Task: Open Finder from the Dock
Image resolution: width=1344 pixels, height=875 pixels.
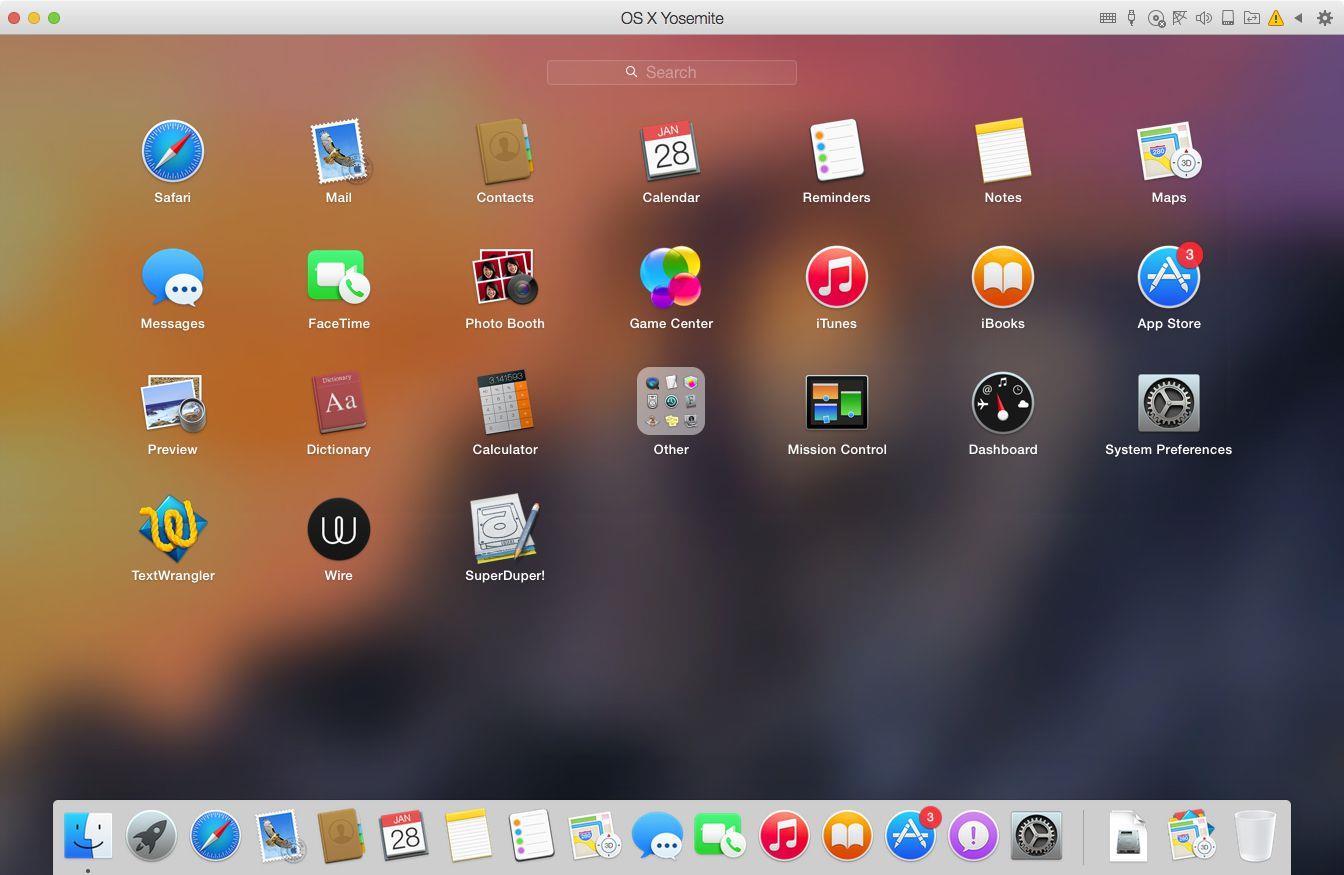Action: tap(88, 836)
